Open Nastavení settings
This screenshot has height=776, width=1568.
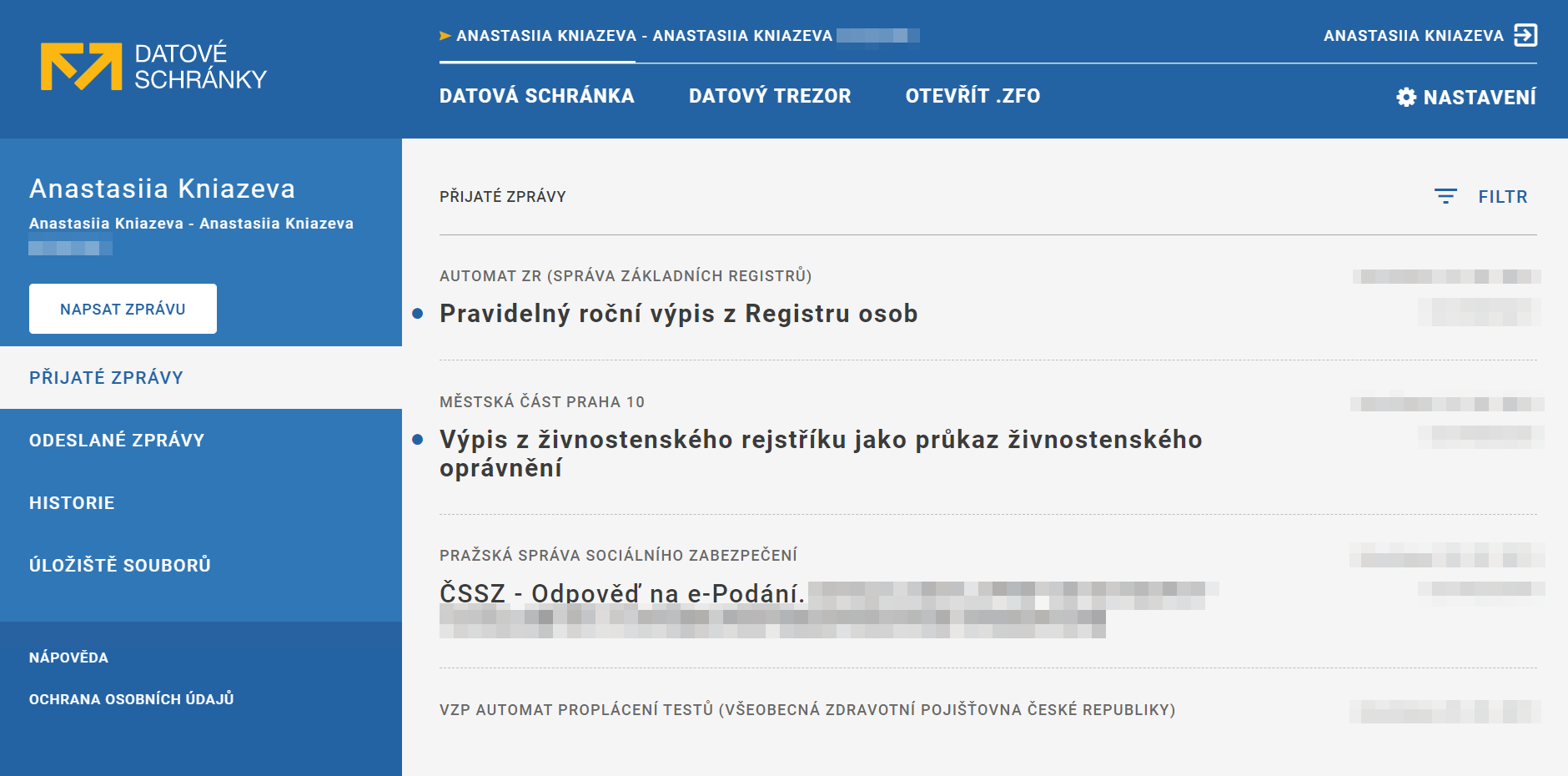pyautogui.click(x=1466, y=97)
